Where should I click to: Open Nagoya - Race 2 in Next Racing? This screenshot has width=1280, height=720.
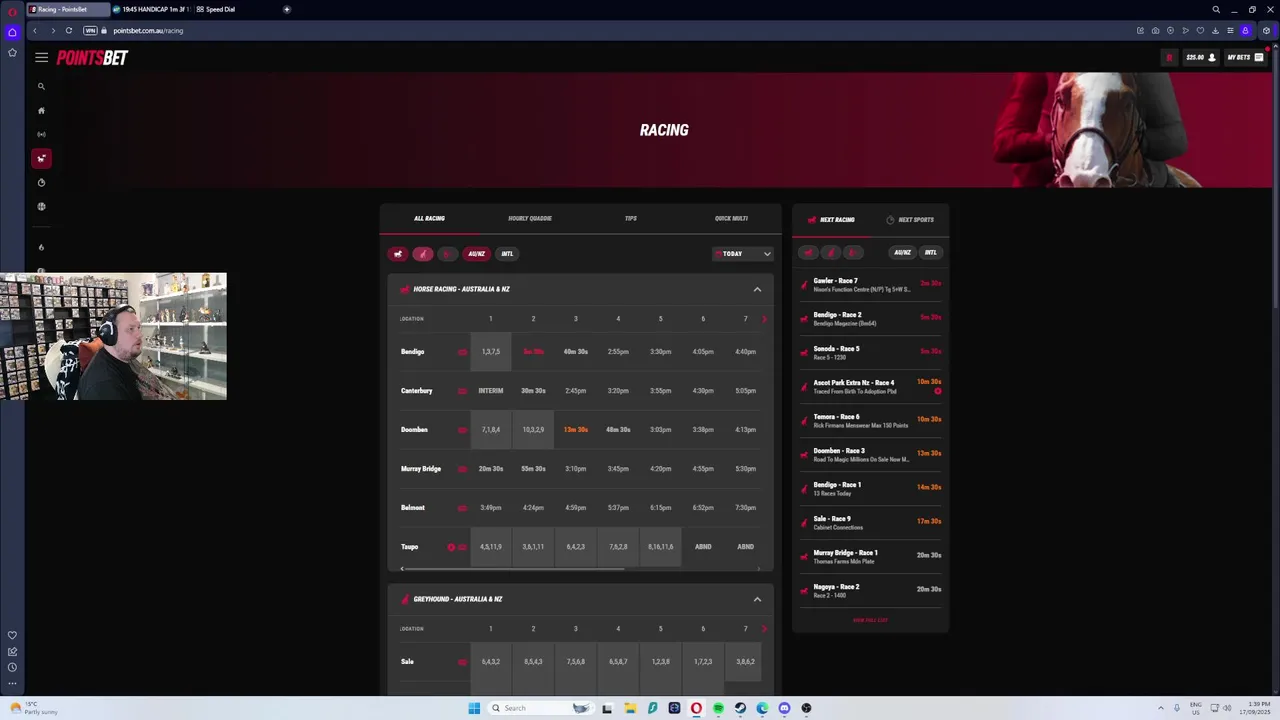pos(870,591)
